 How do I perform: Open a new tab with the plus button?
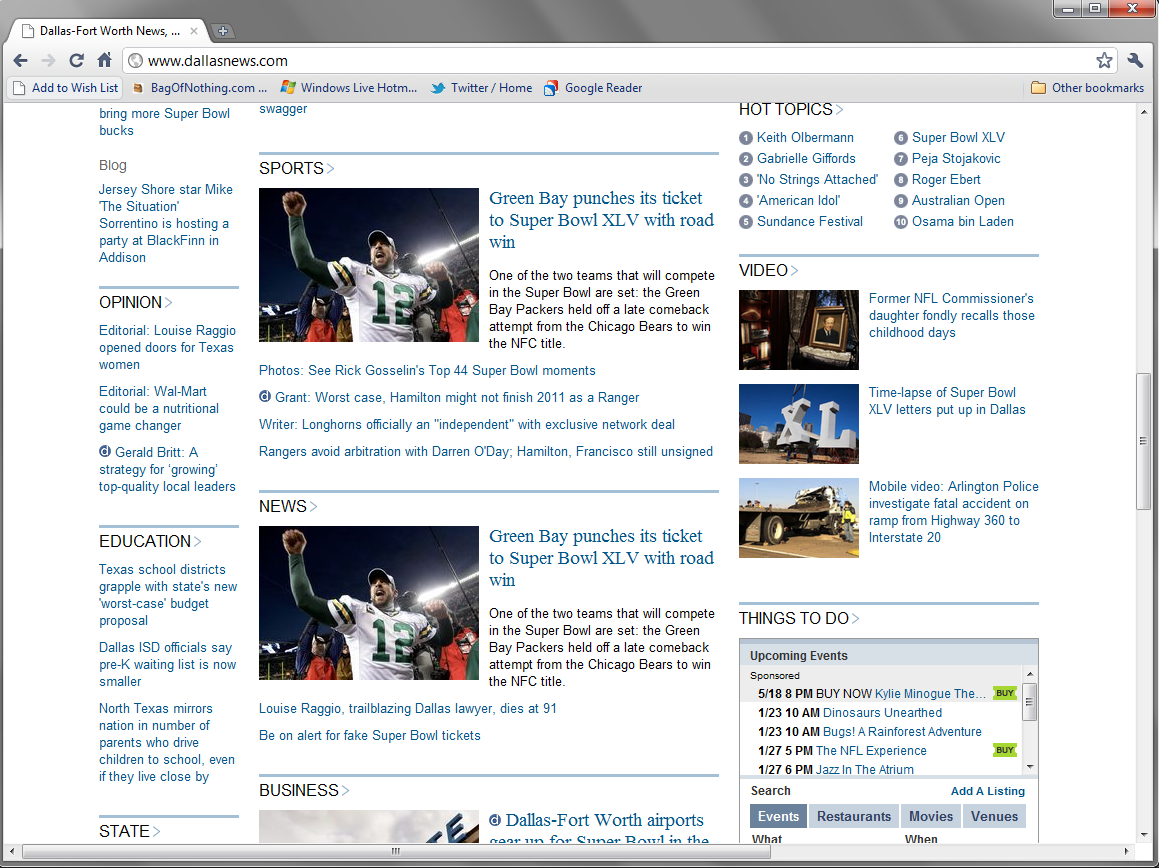[x=222, y=31]
